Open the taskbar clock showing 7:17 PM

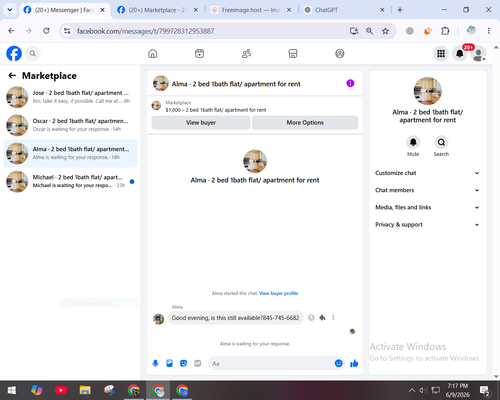pos(457,390)
